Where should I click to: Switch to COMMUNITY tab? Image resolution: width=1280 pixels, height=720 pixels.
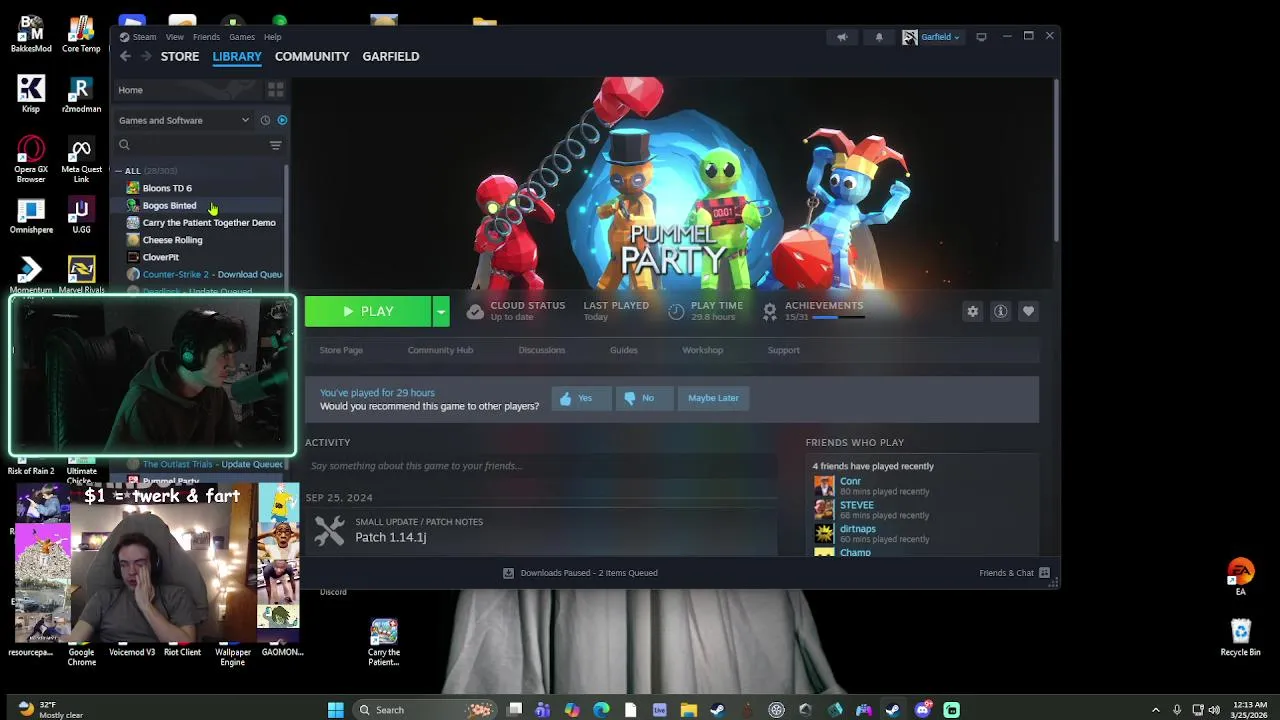pyautogui.click(x=312, y=57)
